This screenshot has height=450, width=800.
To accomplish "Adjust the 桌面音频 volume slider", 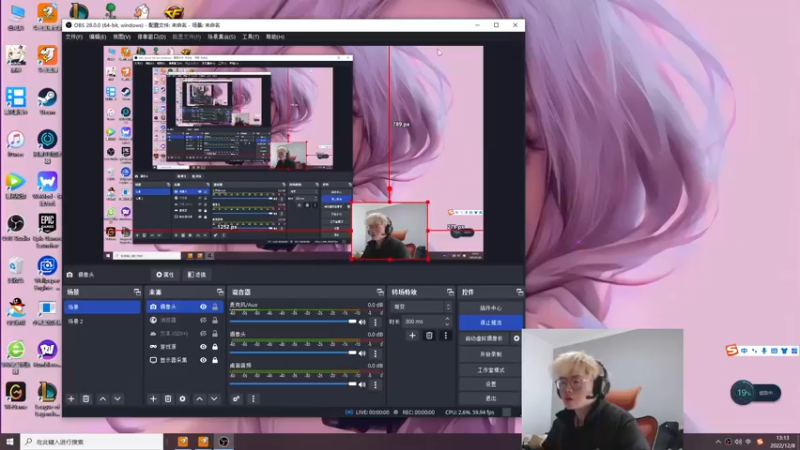I will pyautogui.click(x=293, y=384).
